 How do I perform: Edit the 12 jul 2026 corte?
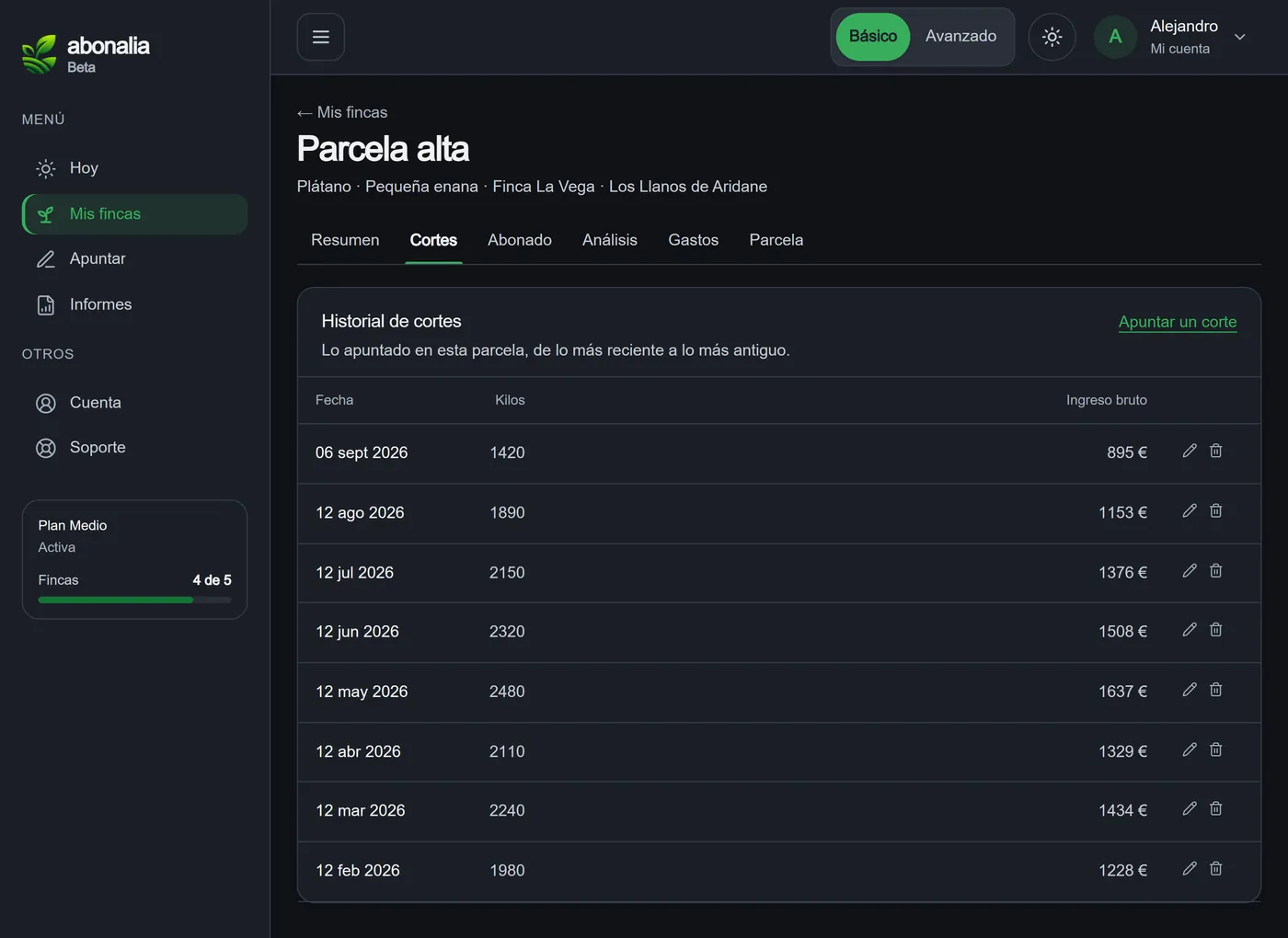coord(1190,570)
